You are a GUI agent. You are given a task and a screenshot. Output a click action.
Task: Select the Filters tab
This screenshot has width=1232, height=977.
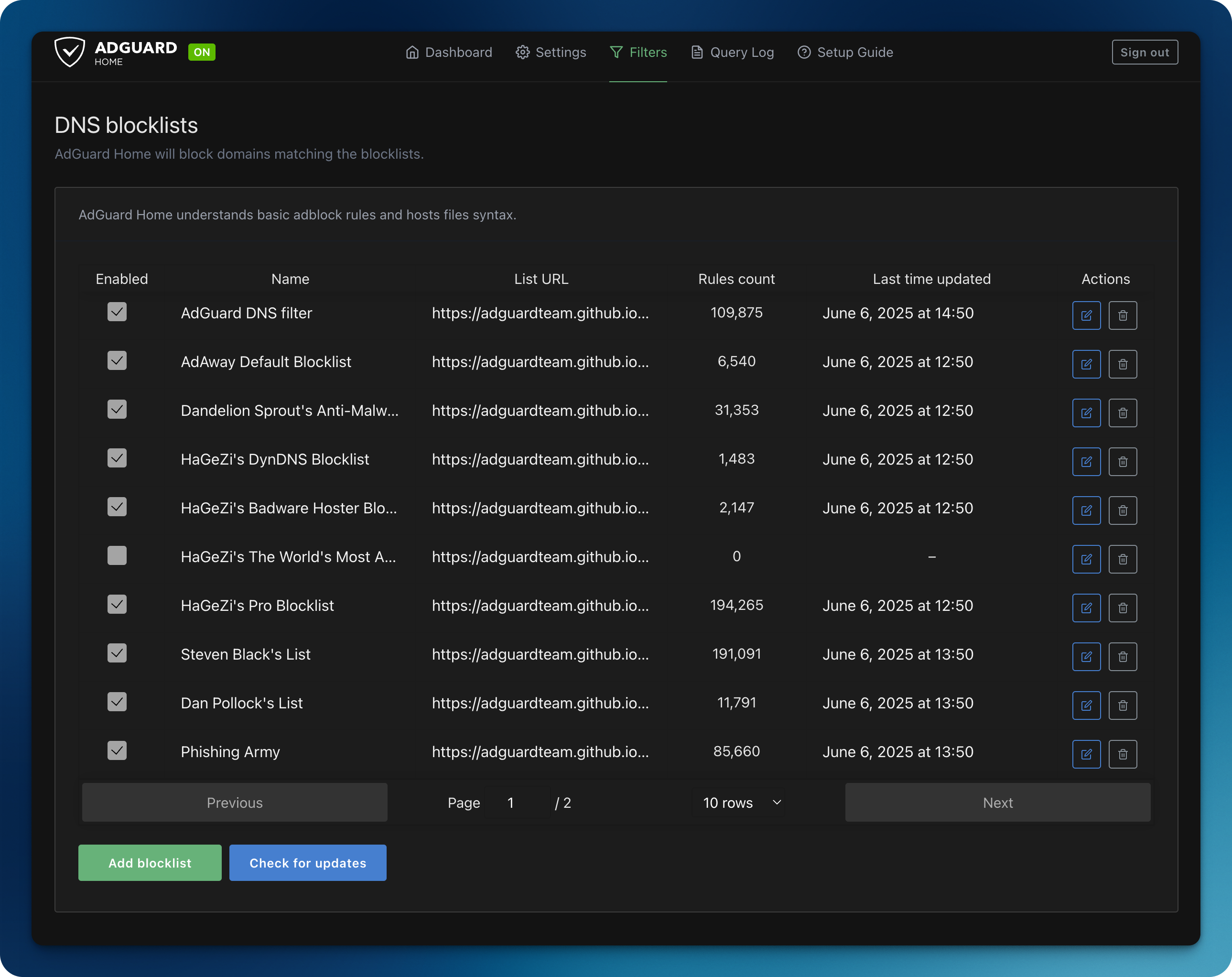638,53
